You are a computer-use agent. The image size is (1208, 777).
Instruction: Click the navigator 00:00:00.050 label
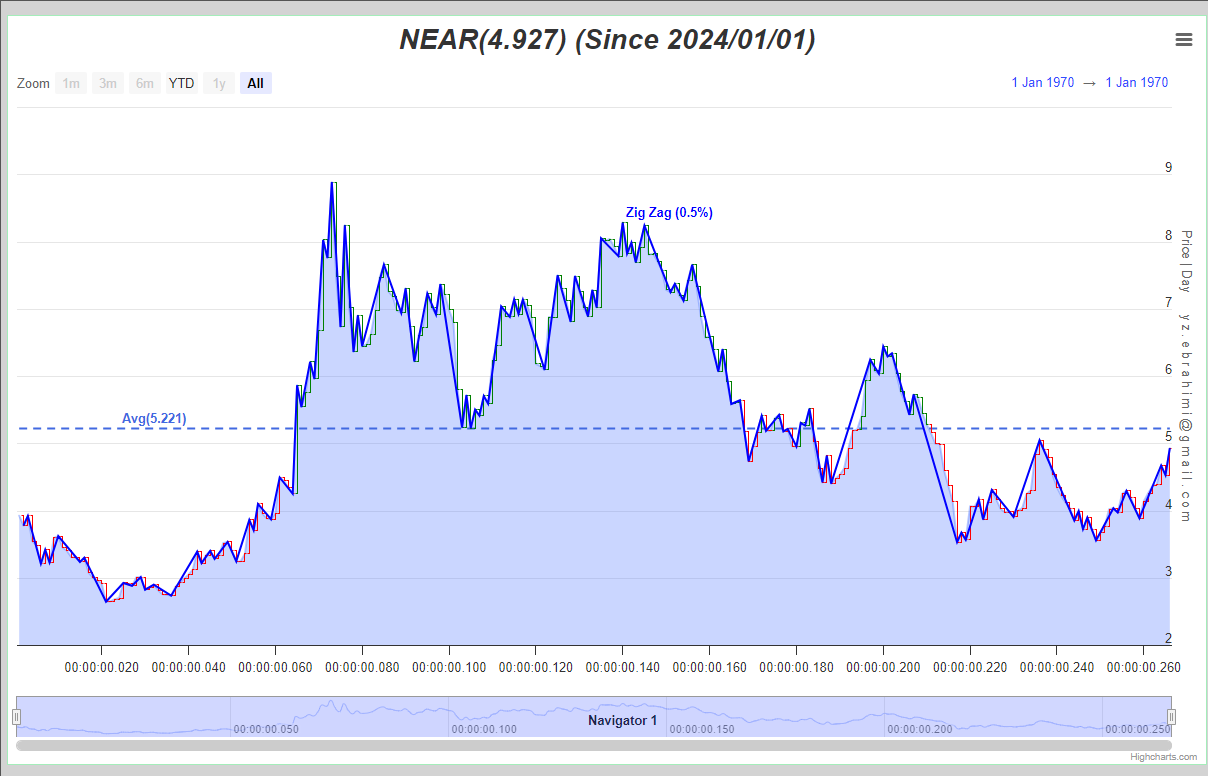(x=266, y=729)
